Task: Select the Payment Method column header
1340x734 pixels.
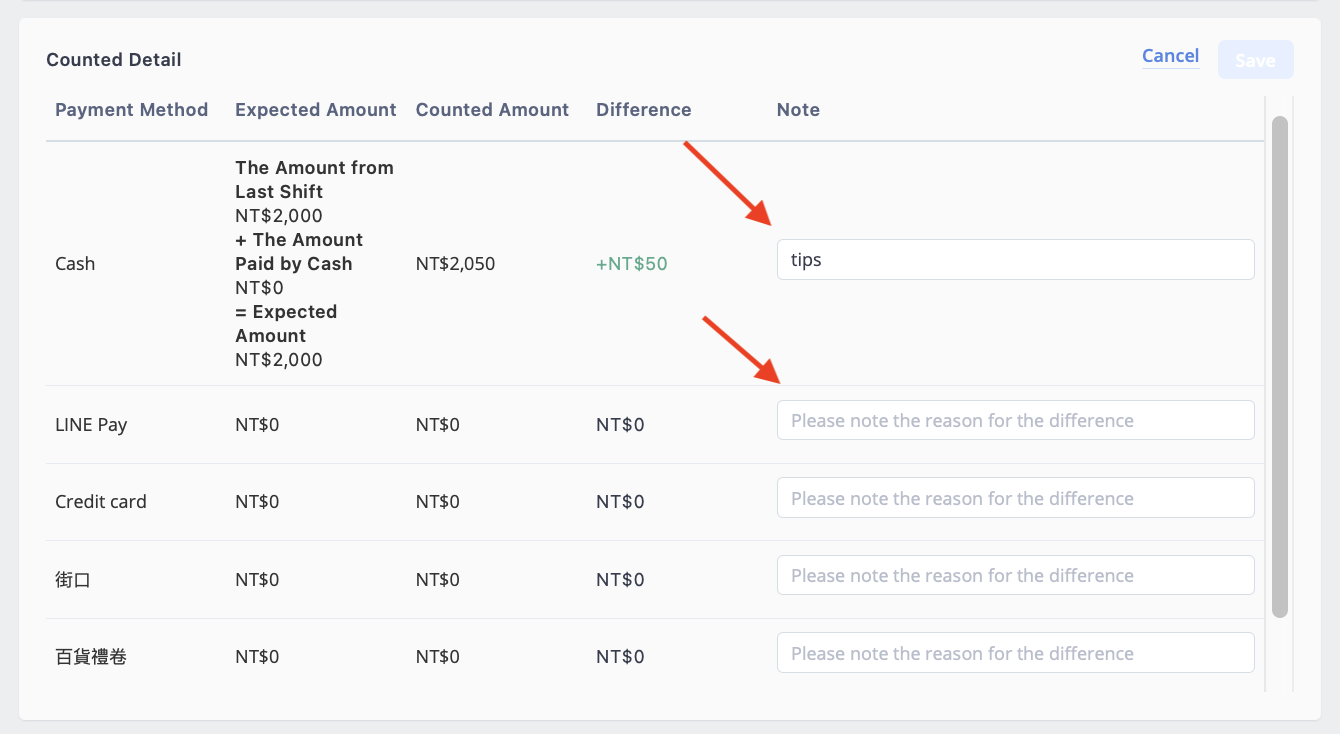Action: 131,110
